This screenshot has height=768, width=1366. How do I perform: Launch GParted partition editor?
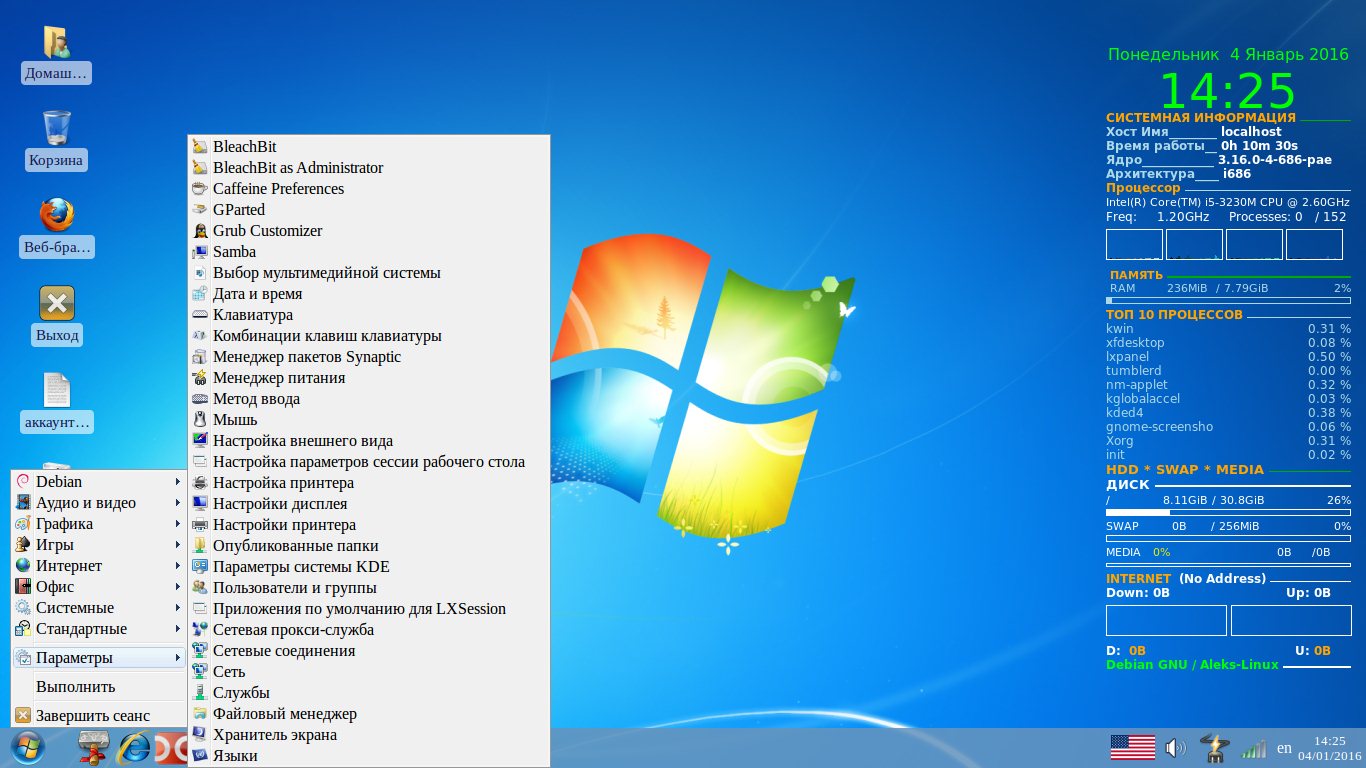tap(369, 209)
